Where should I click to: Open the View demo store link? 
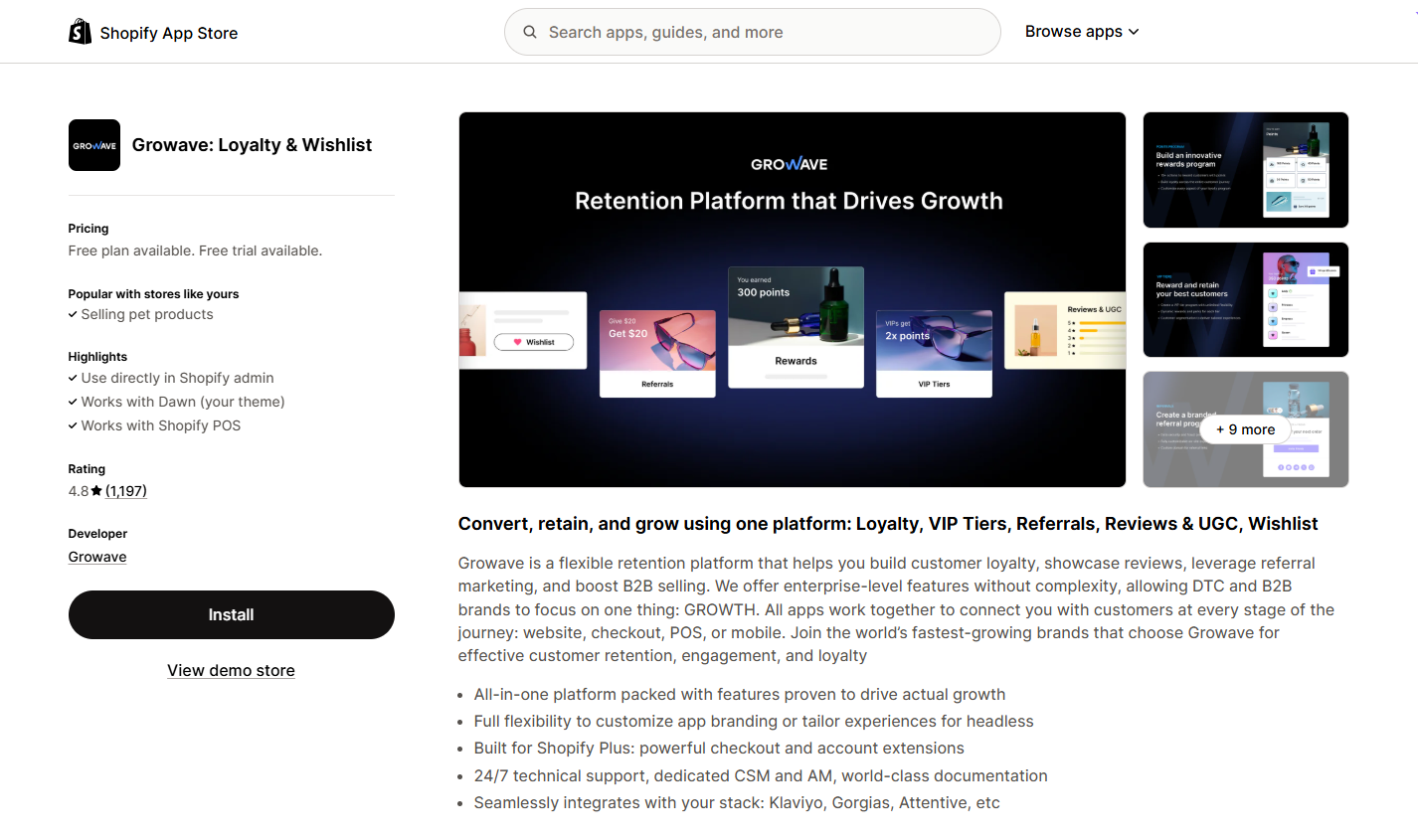pos(231,670)
